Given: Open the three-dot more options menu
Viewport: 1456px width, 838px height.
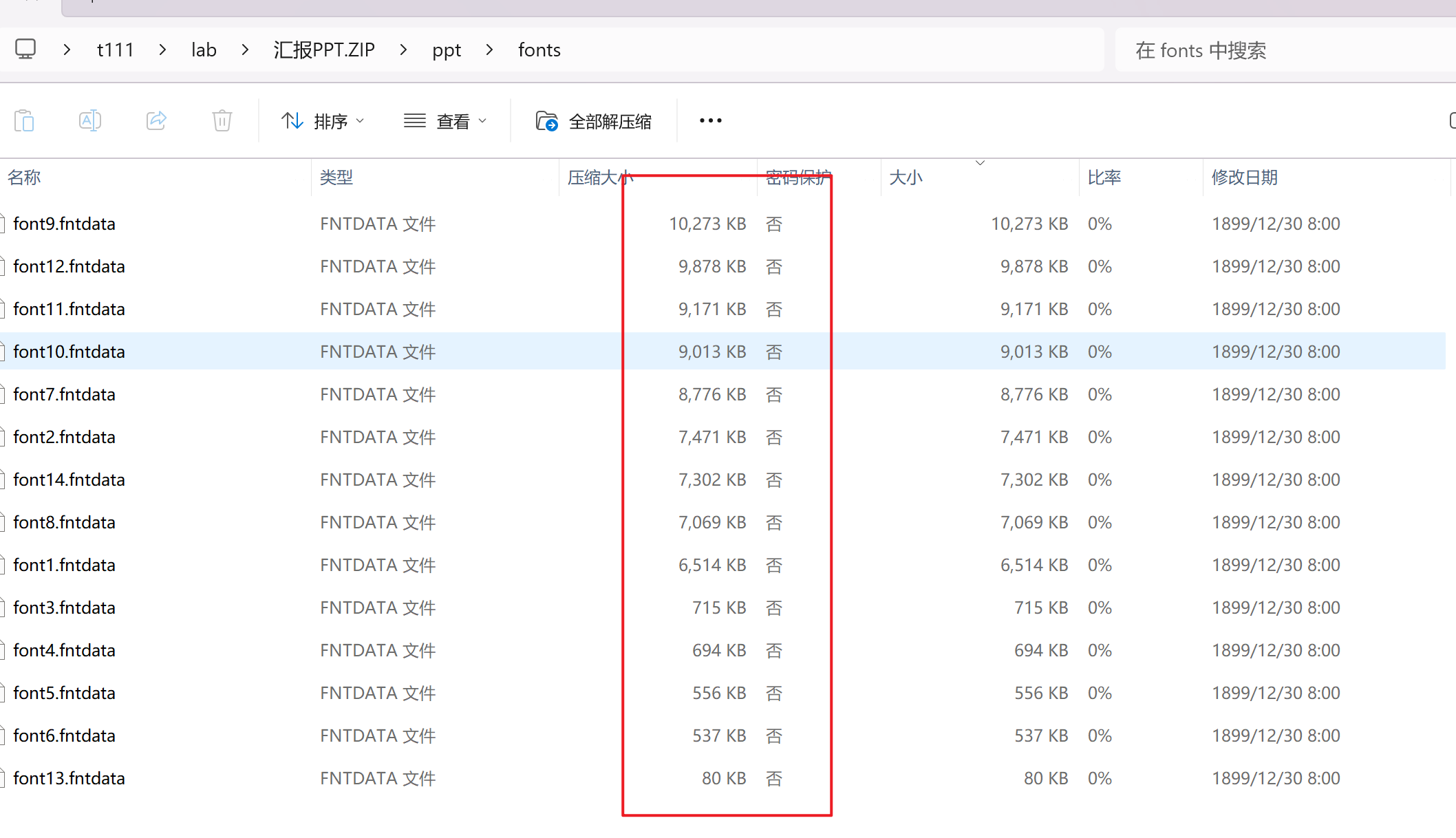Looking at the screenshot, I should click(710, 121).
